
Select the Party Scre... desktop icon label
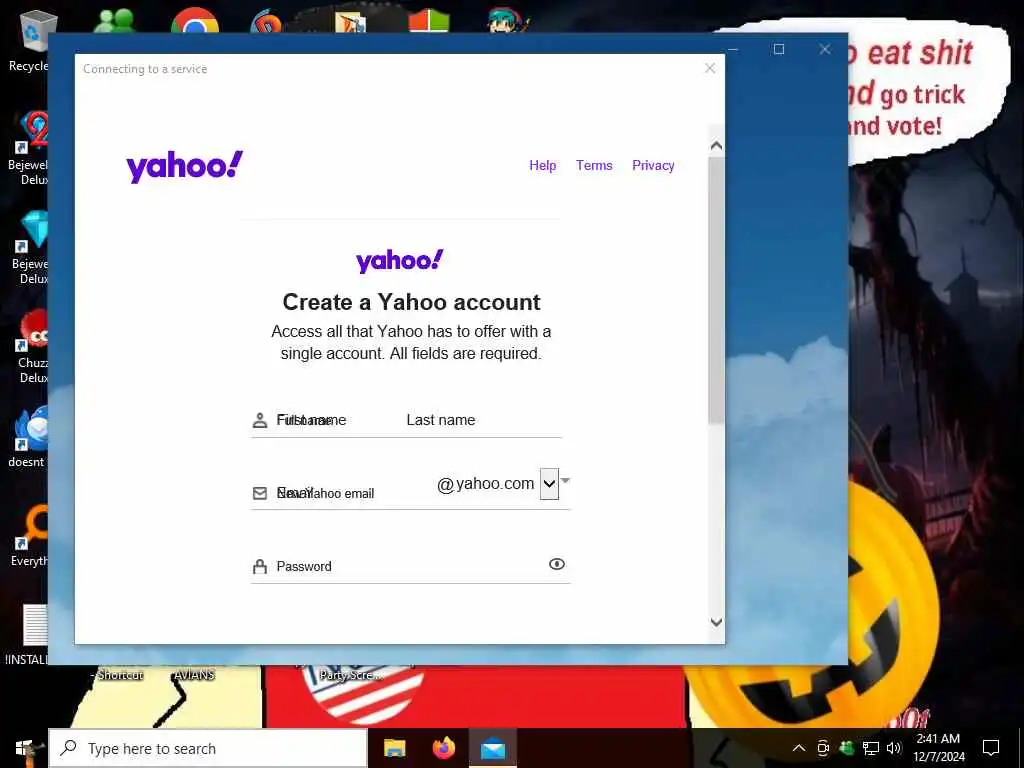(x=351, y=675)
